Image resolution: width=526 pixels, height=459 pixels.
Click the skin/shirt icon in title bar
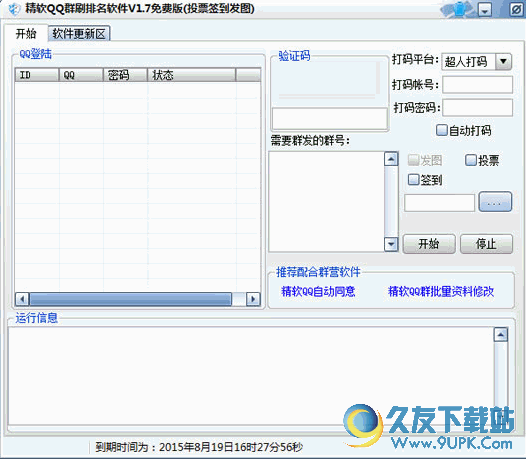pos(459,9)
